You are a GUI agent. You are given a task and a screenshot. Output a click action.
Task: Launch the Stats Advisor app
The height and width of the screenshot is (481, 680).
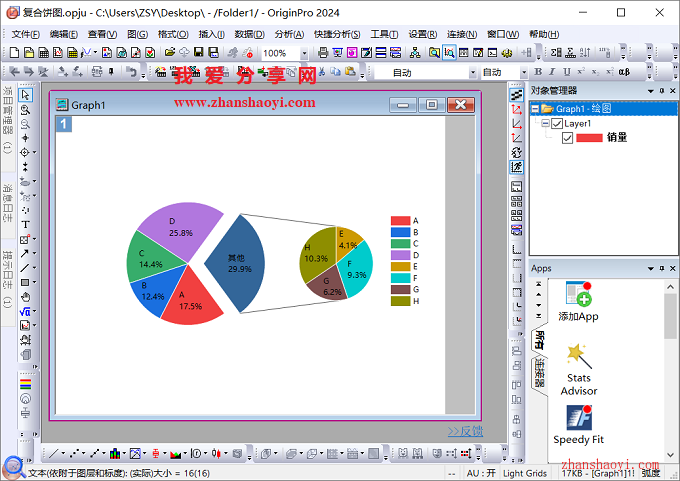pyautogui.click(x=579, y=370)
